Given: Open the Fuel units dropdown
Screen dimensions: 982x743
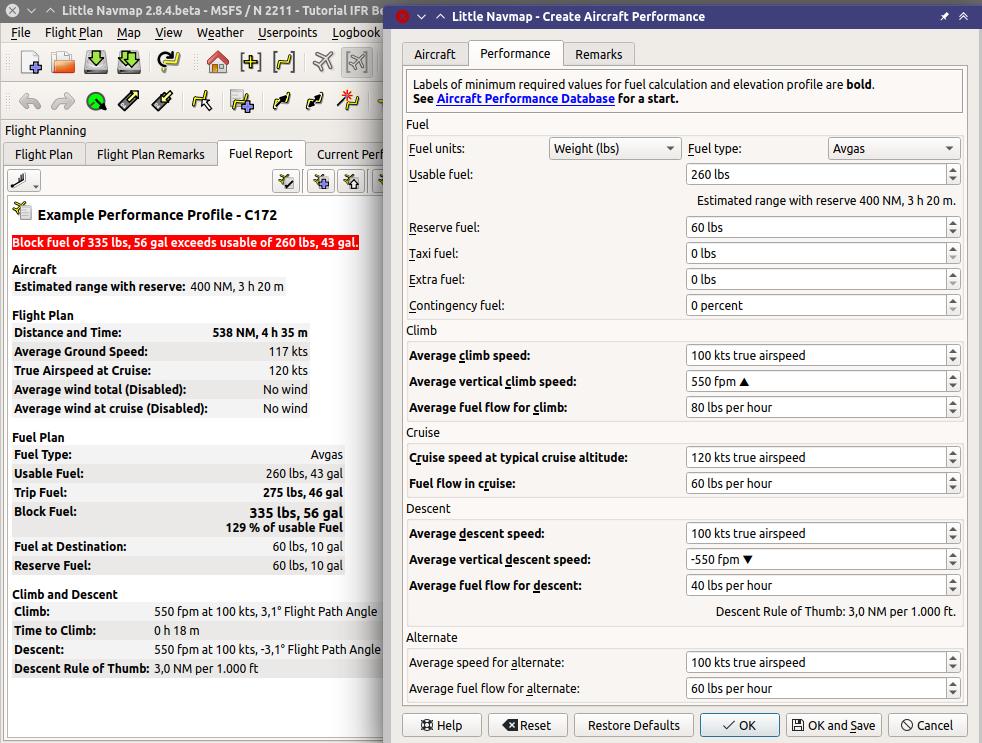Looking at the screenshot, I should coord(614,148).
